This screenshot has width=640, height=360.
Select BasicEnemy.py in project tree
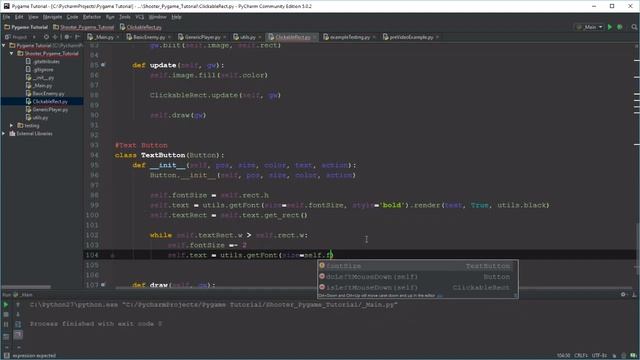pyautogui.click(x=45, y=93)
